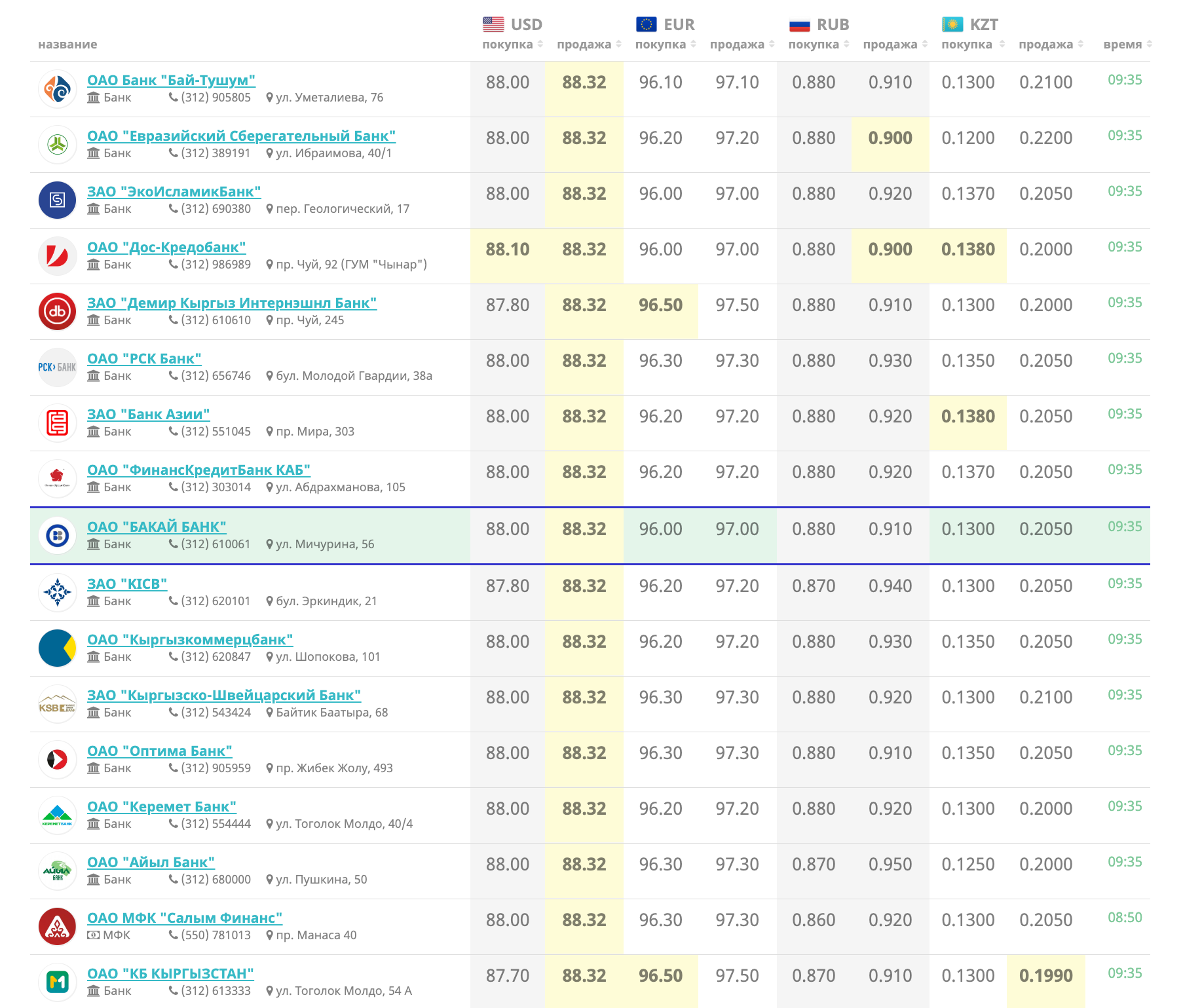Click the phone icon for Бай-Тушум
1183x1008 pixels.
click(x=174, y=98)
